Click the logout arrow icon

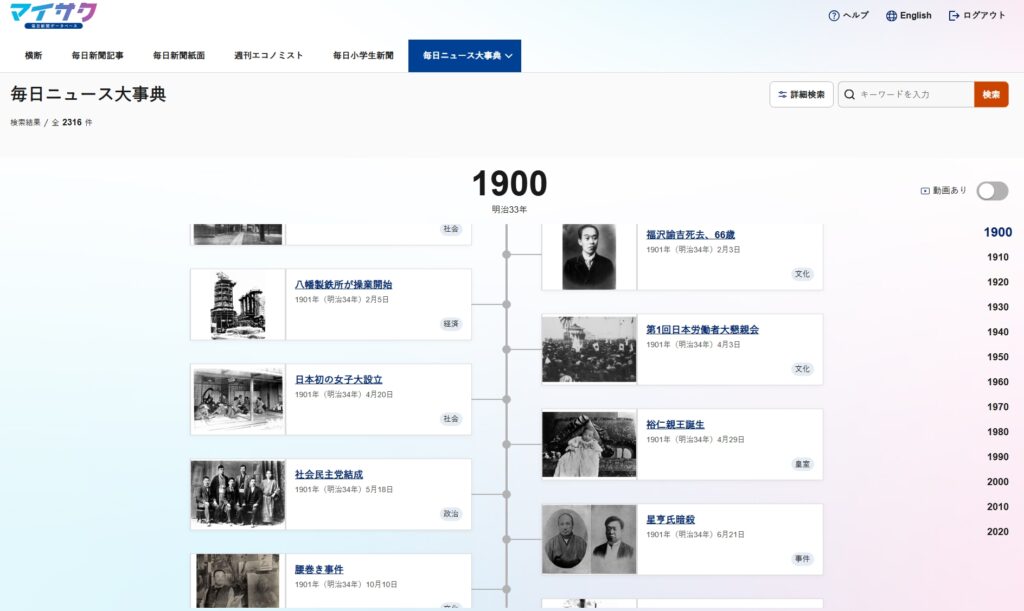[x=953, y=16]
